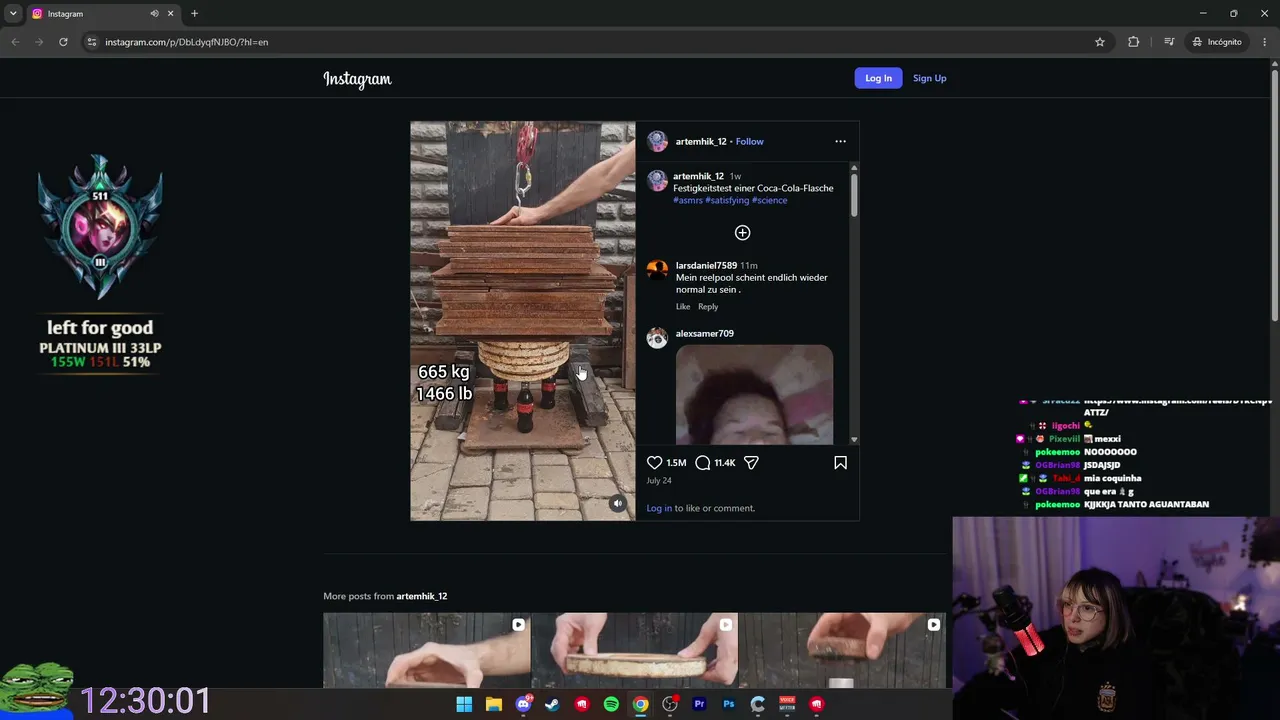Viewport: 1280px width, 720px height.
Task: Go back to the previous page
Action: 15,42
